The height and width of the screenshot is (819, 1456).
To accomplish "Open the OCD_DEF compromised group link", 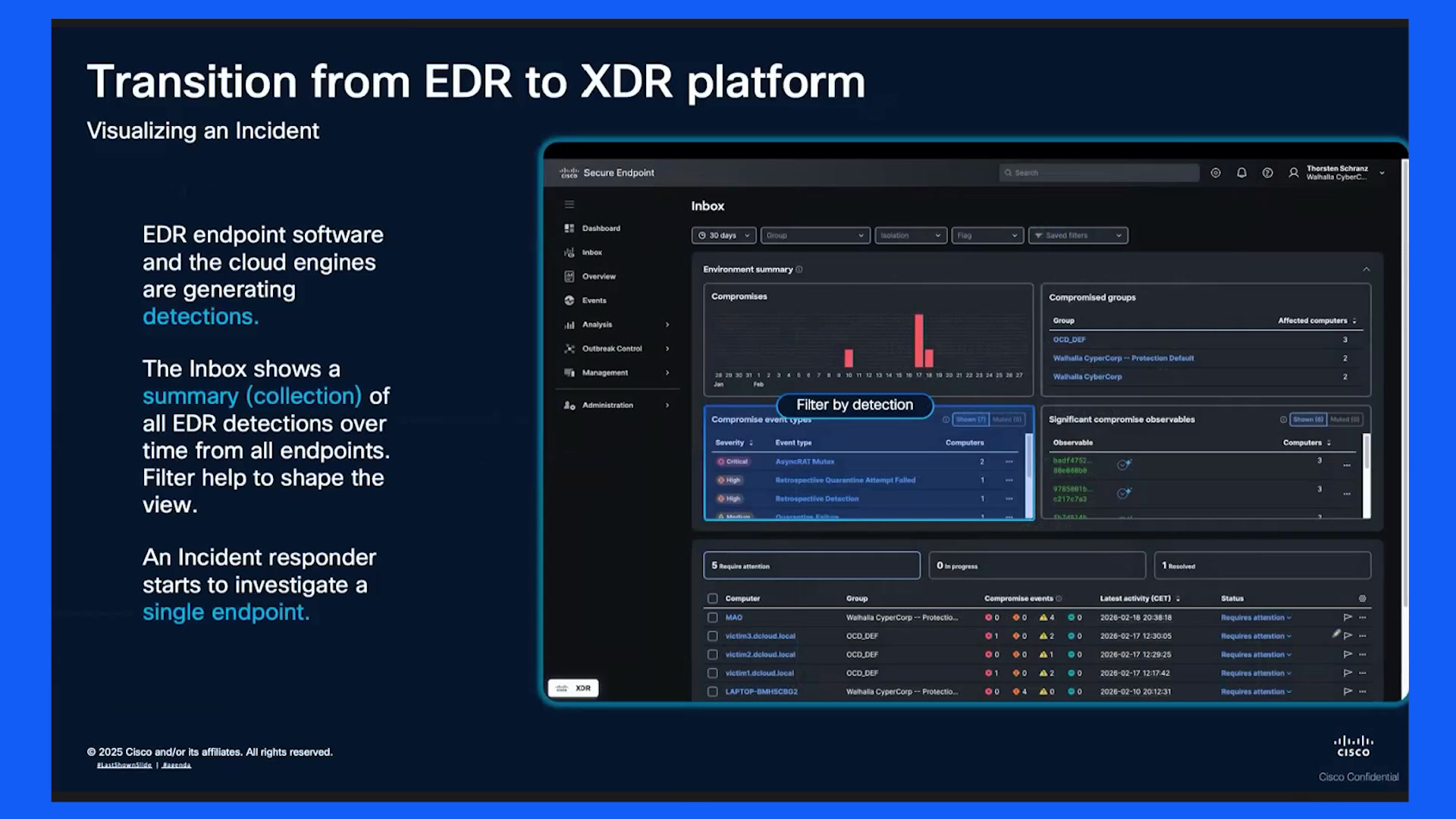I will 1068,340.
